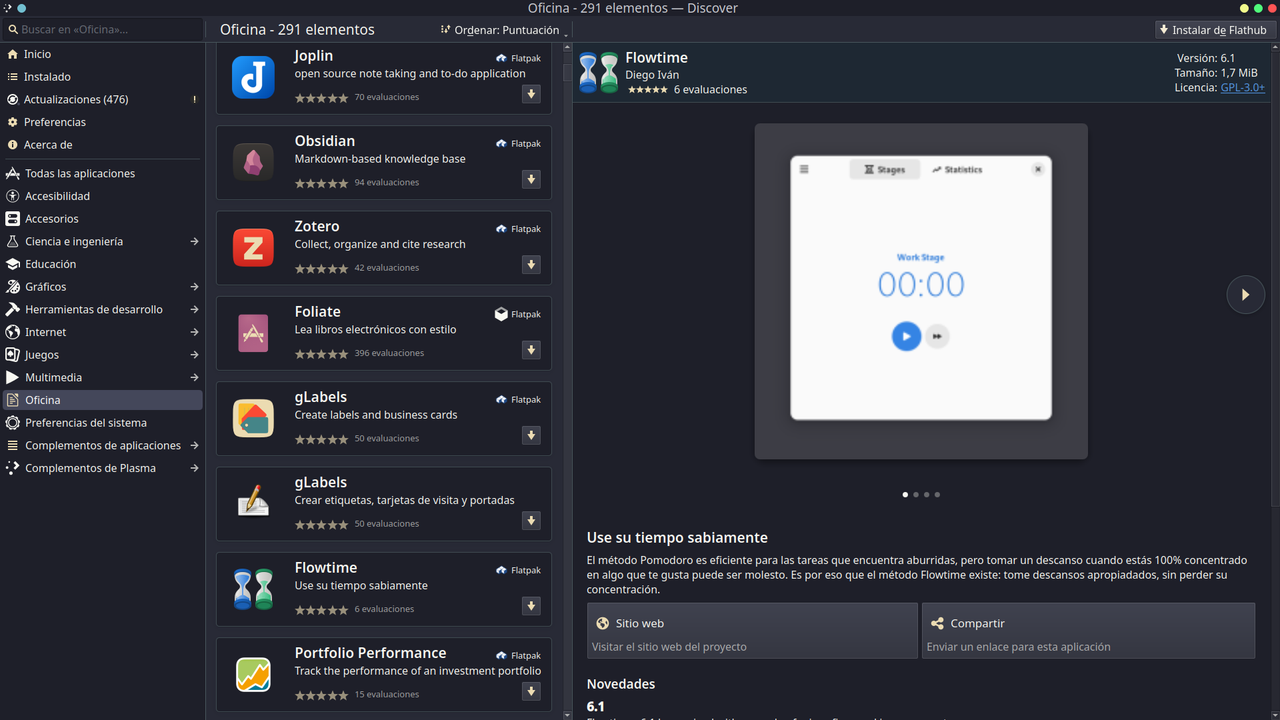The width and height of the screenshot is (1280, 720).
Task: Open the Foliate app icon
Action: (x=253, y=332)
